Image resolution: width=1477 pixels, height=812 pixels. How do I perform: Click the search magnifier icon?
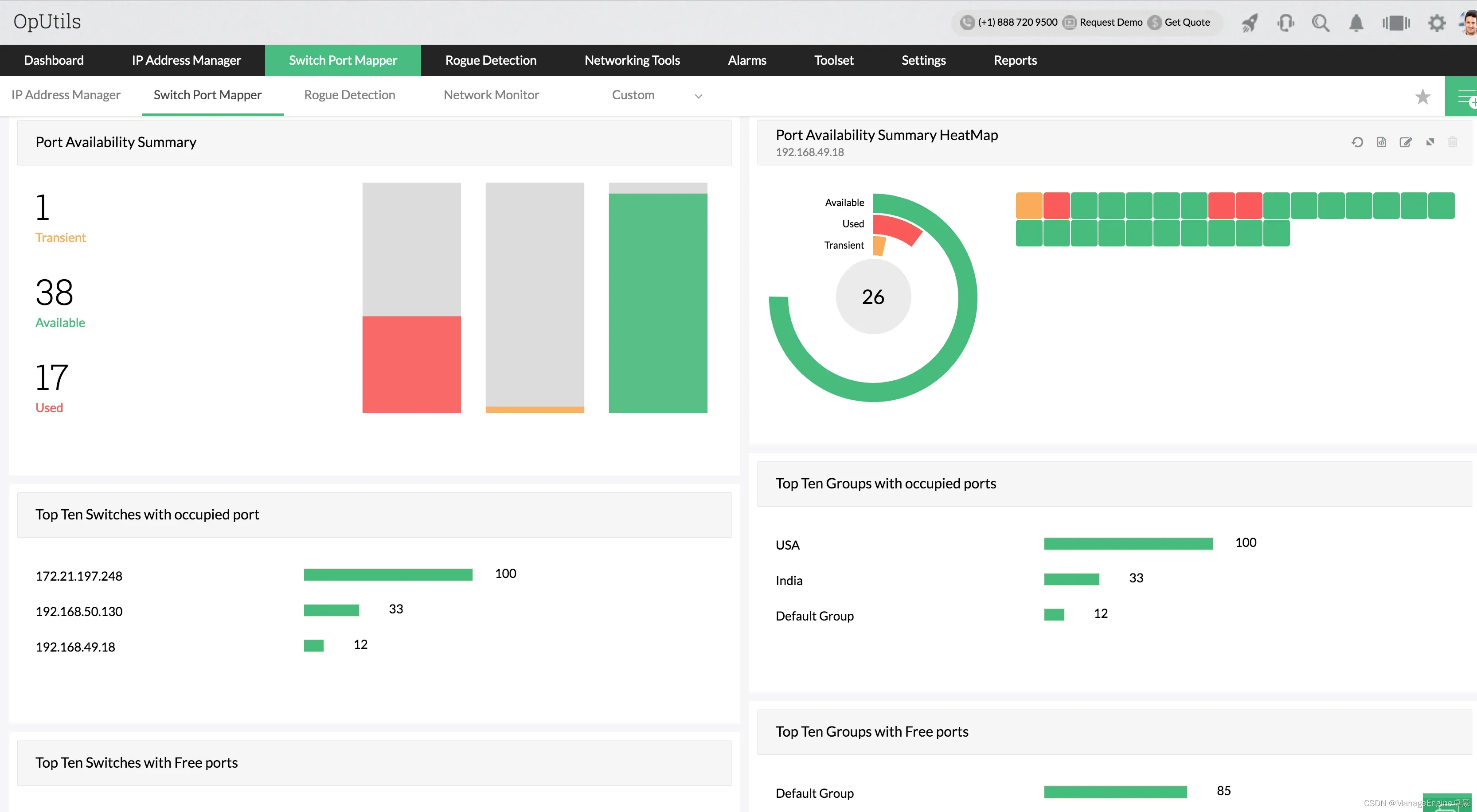1322,21
